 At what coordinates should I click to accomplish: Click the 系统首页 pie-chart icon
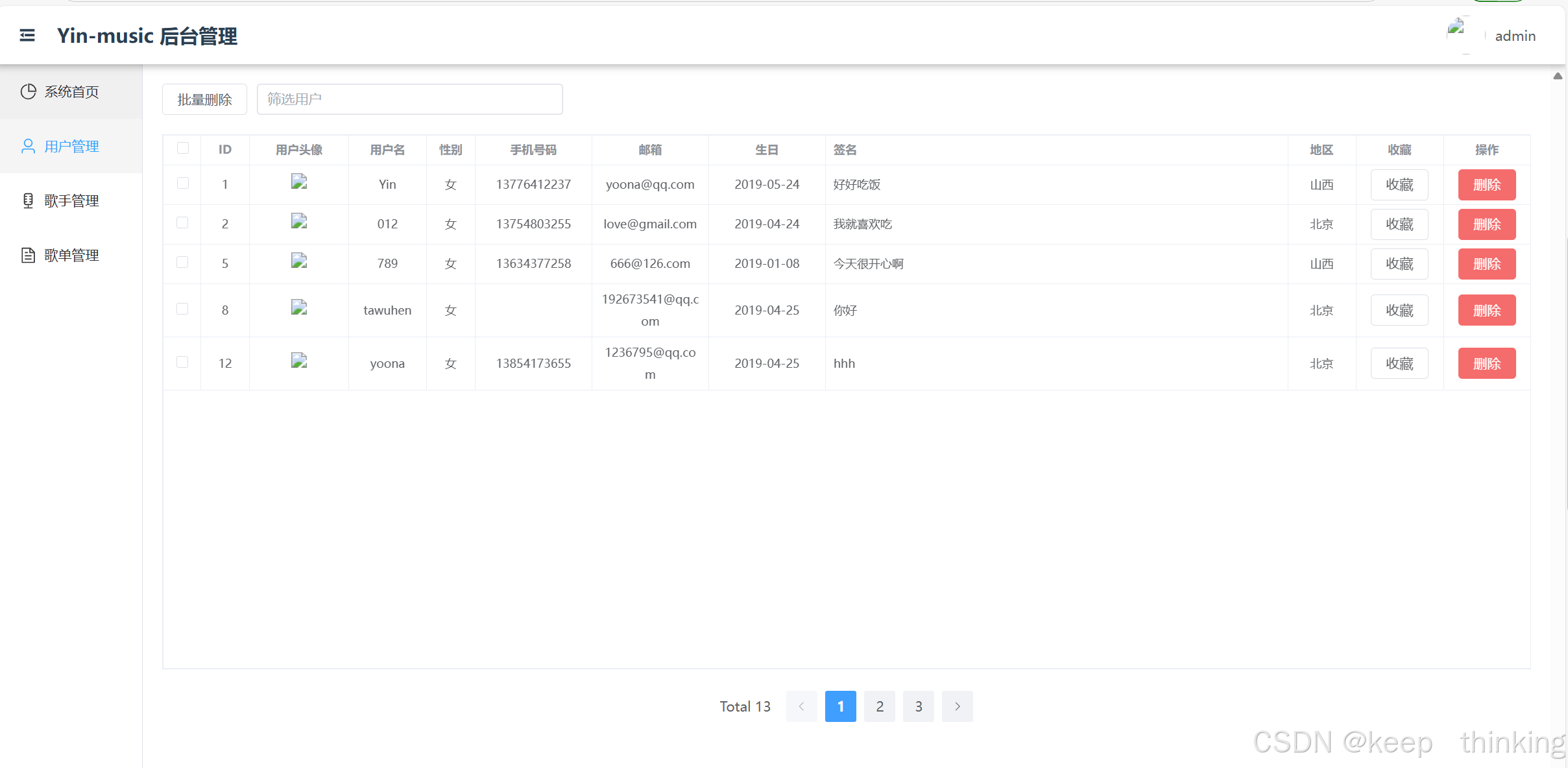tap(28, 91)
